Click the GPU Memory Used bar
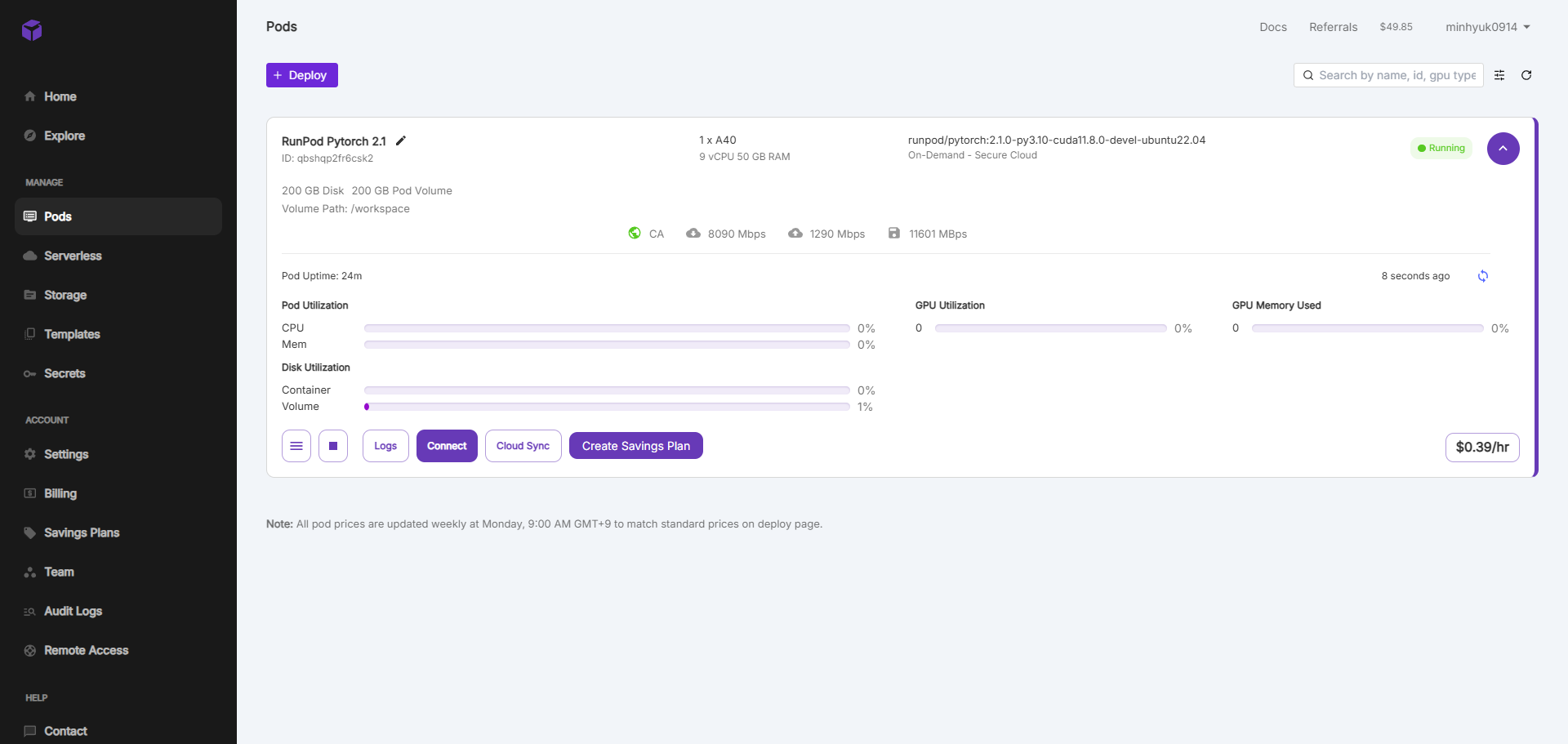 pos(1367,328)
